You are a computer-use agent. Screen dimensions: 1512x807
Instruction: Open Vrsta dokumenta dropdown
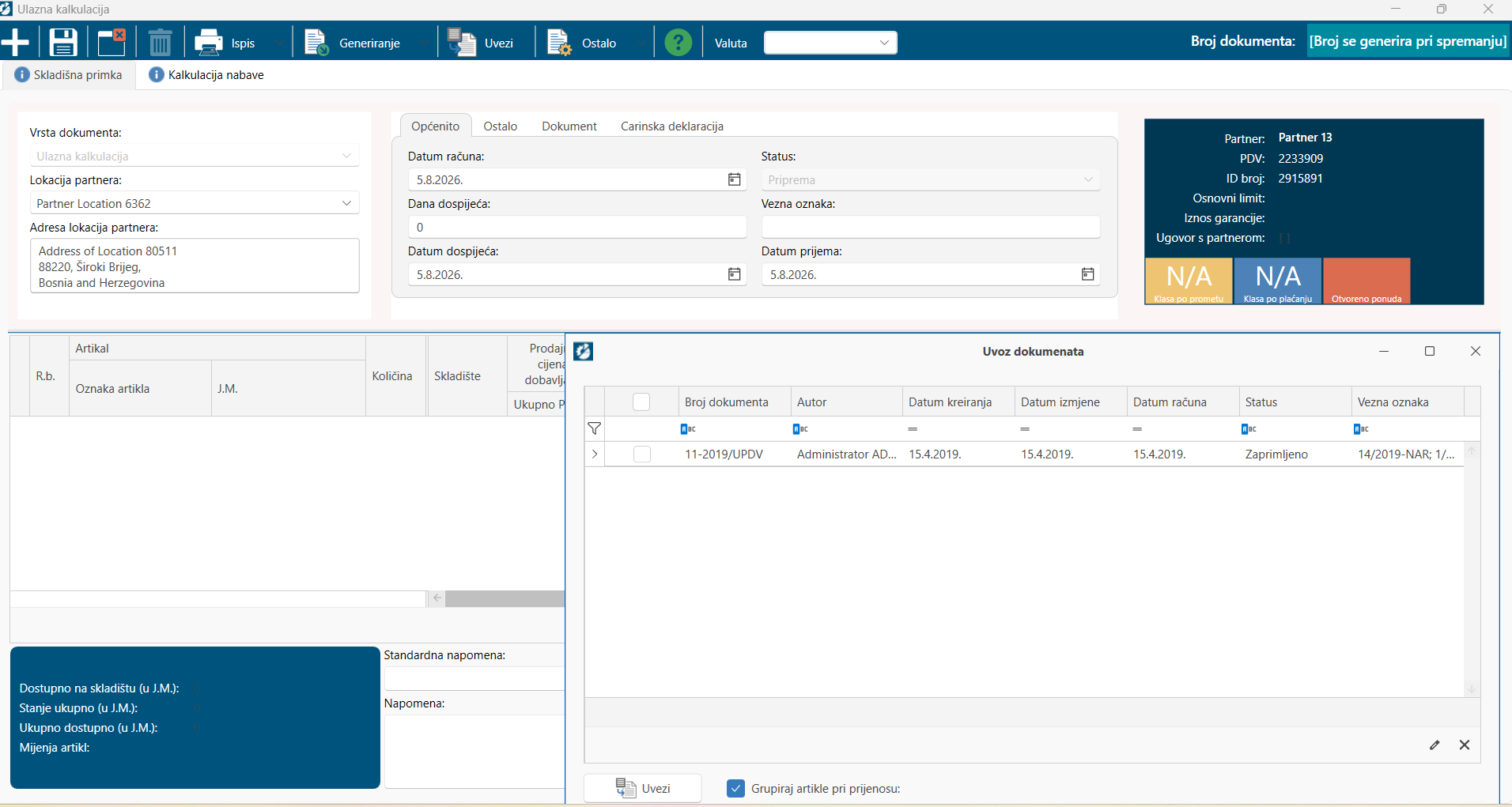(346, 156)
